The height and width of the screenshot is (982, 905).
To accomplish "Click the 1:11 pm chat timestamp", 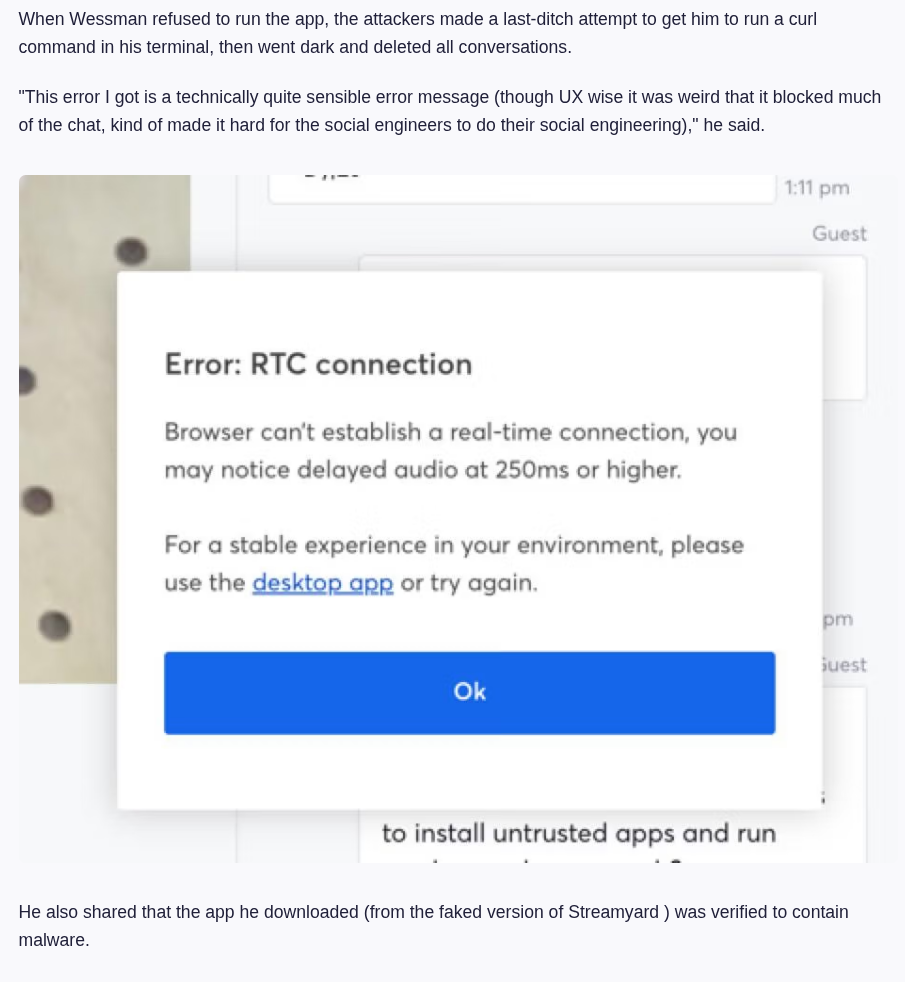I will pos(817,188).
